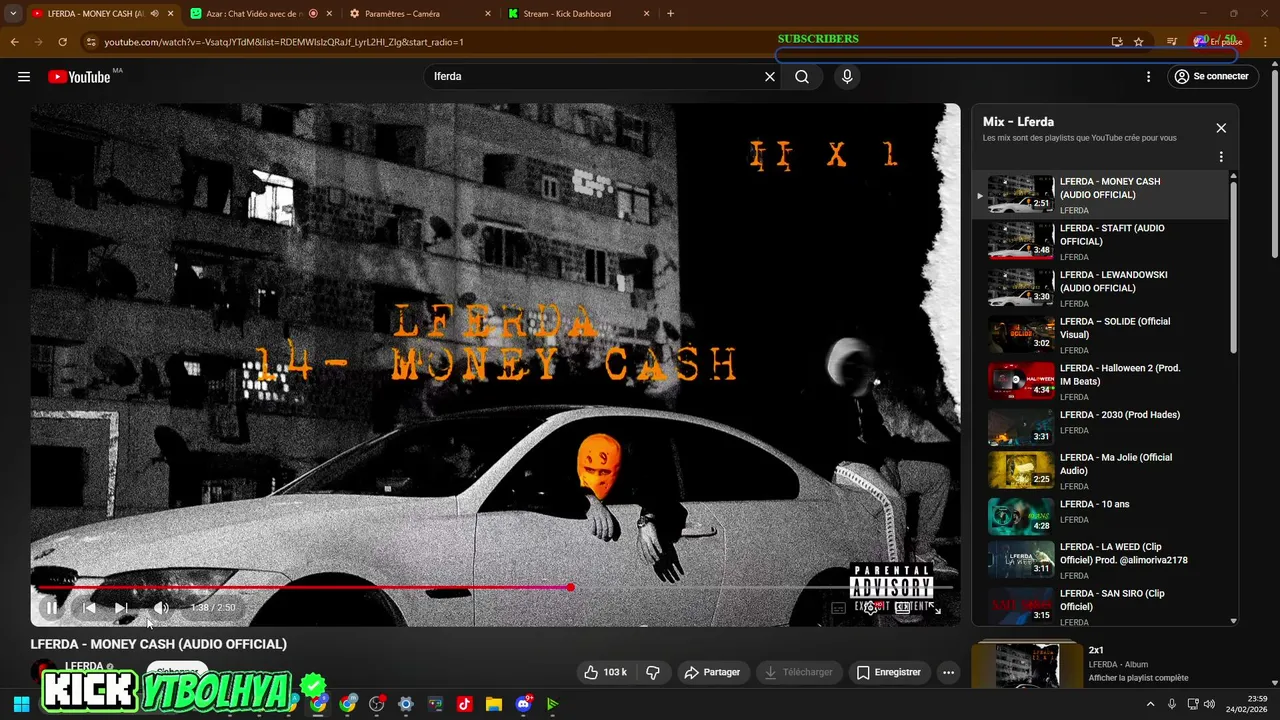Dislike the MONEY CASH video
Image resolution: width=1280 pixels, height=720 pixels.
(653, 672)
